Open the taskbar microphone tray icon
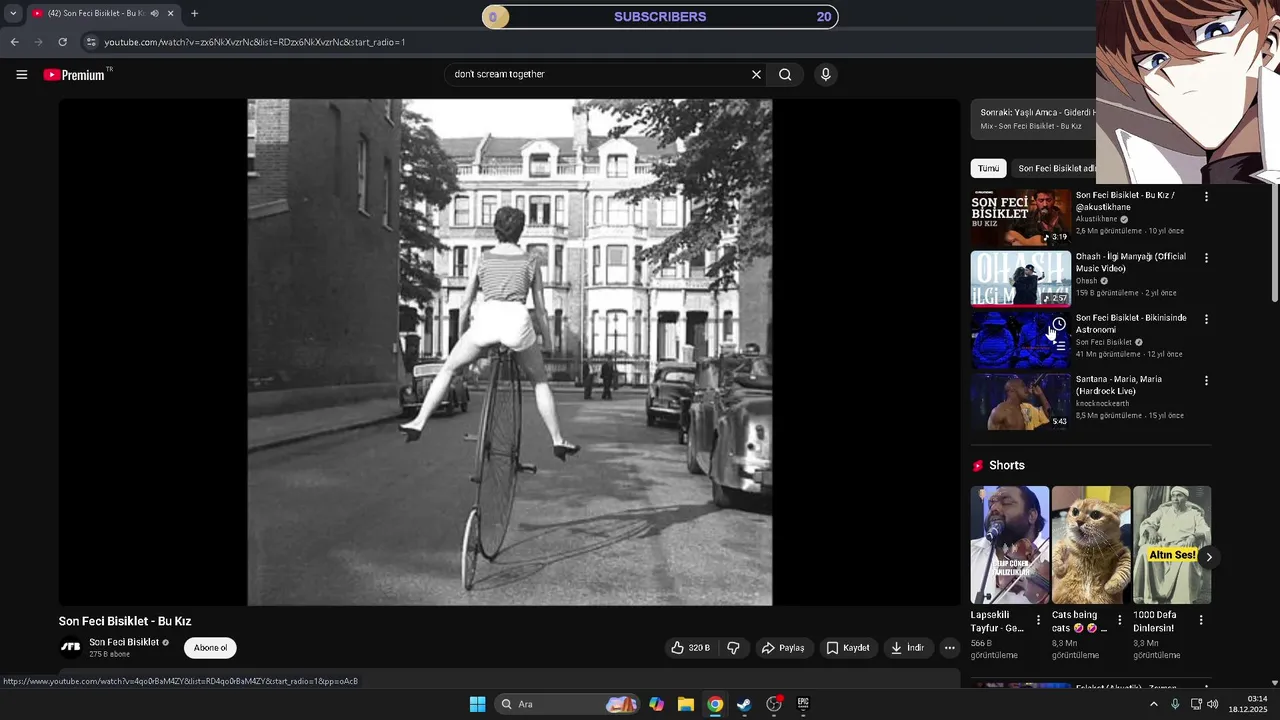Screen dimensions: 1280x720 point(1175,704)
